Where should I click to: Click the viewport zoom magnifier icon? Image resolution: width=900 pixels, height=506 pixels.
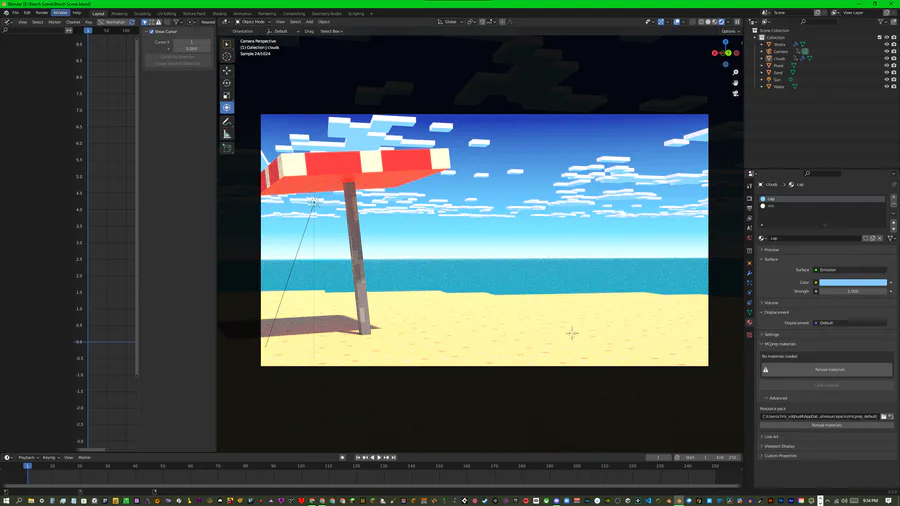pyautogui.click(x=735, y=73)
